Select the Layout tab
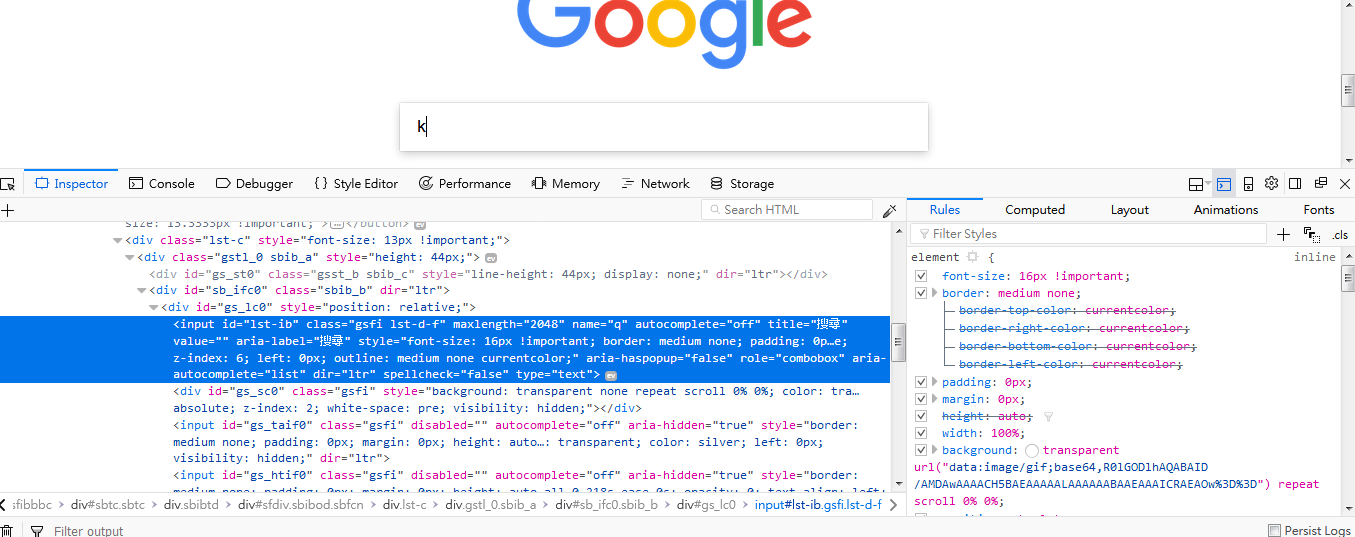Image resolution: width=1355 pixels, height=537 pixels. pyautogui.click(x=1130, y=210)
